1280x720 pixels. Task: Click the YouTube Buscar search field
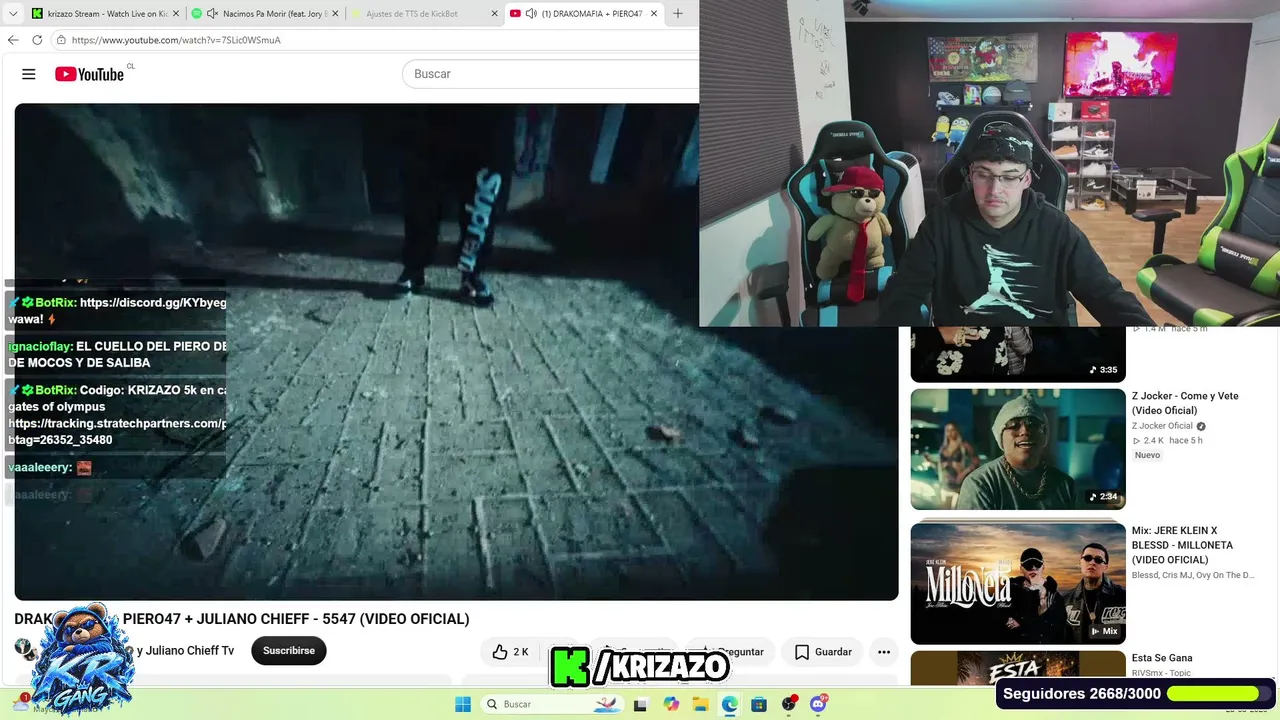coord(550,74)
